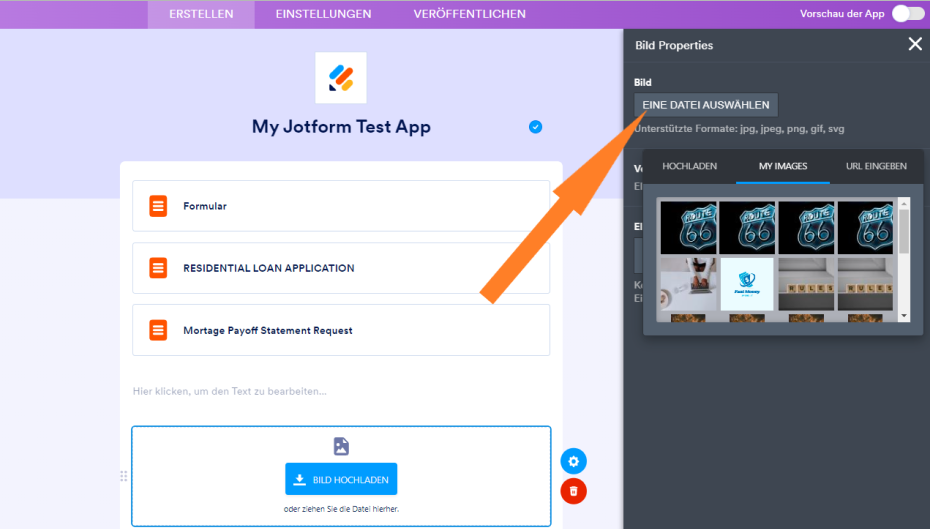Select the first Route 66 thumbnail

click(x=689, y=228)
